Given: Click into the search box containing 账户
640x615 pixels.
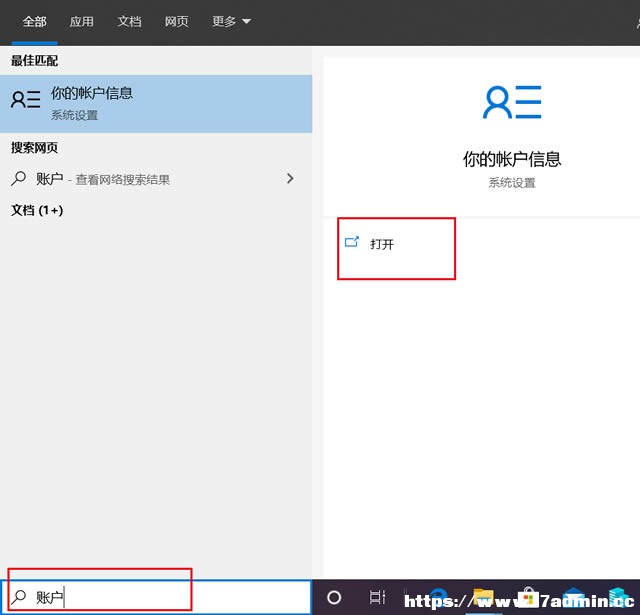Looking at the screenshot, I should 156,597.
